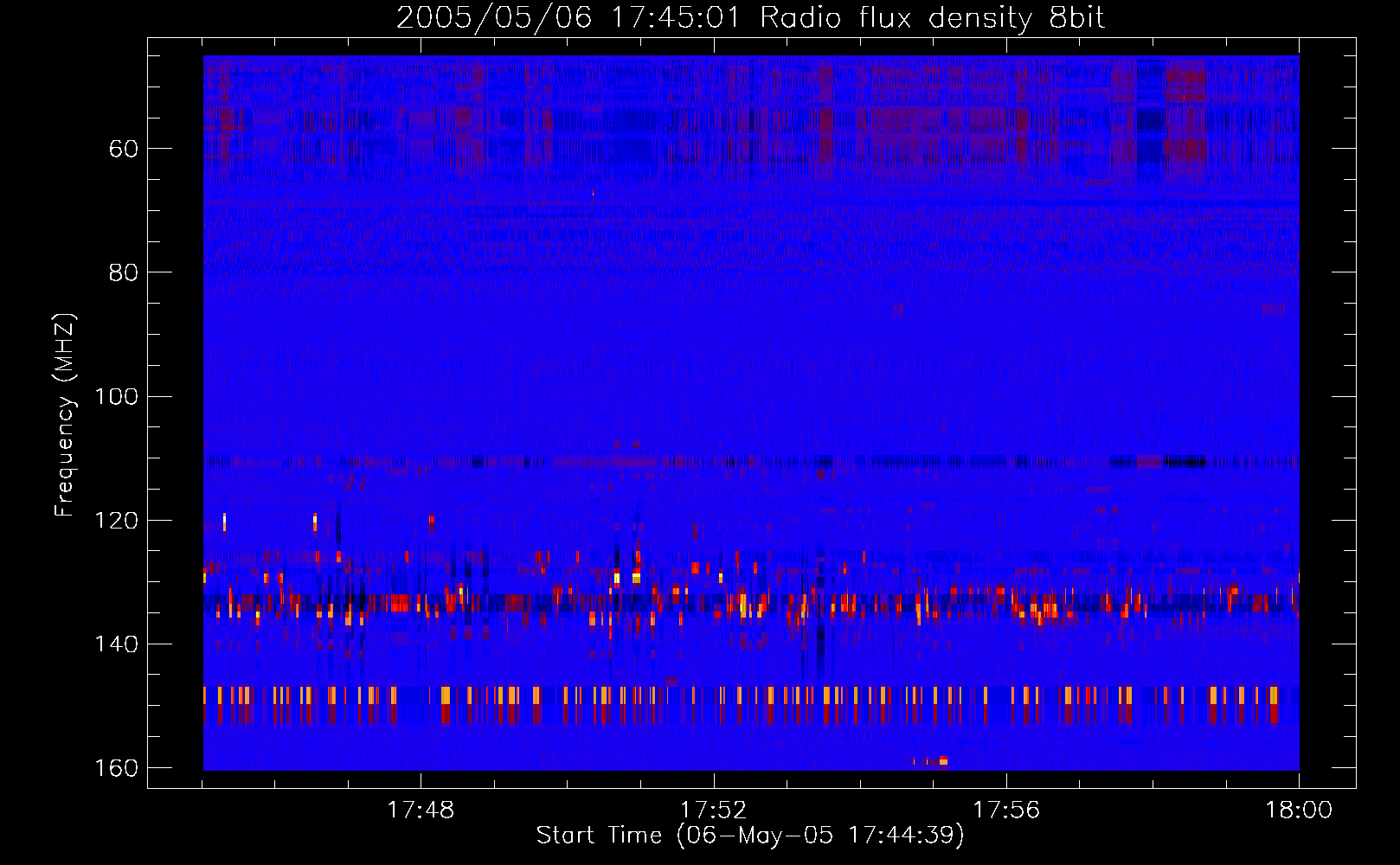Click the 60 frequency tick label
The height and width of the screenshot is (865, 1400).
[x=124, y=149]
